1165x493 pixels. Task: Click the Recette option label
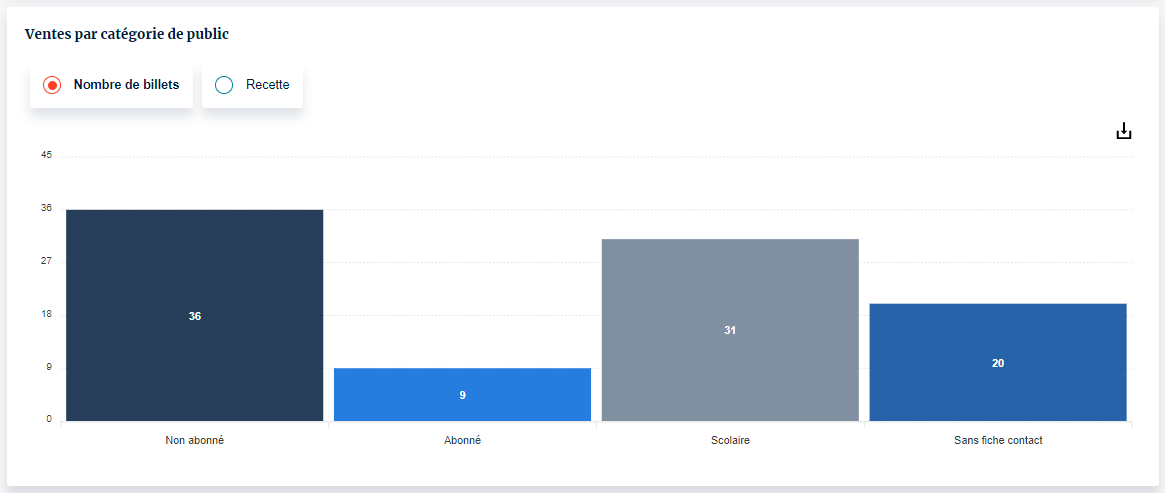pos(267,85)
